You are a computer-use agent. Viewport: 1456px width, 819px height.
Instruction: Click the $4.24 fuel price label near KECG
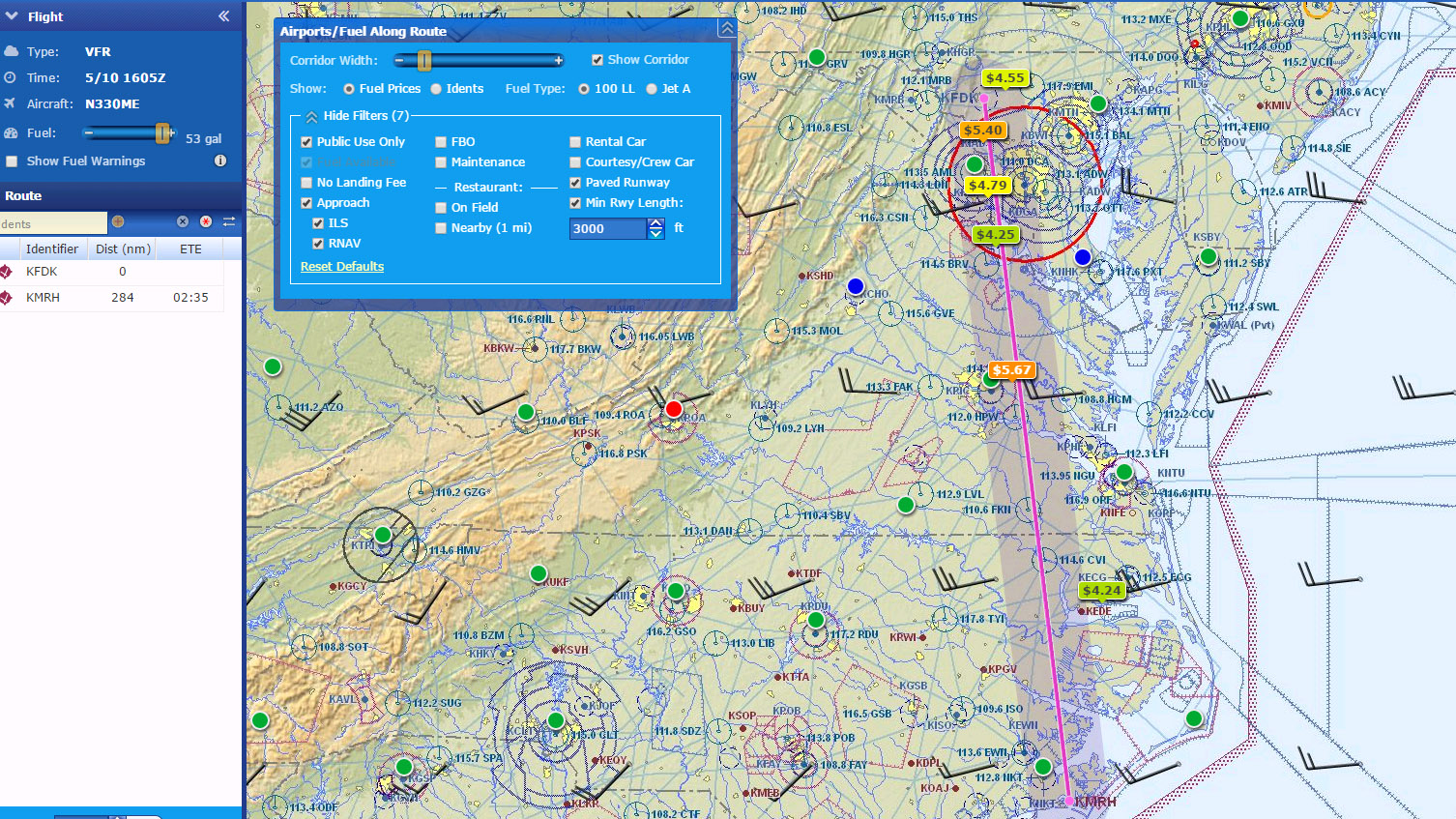click(x=1101, y=590)
